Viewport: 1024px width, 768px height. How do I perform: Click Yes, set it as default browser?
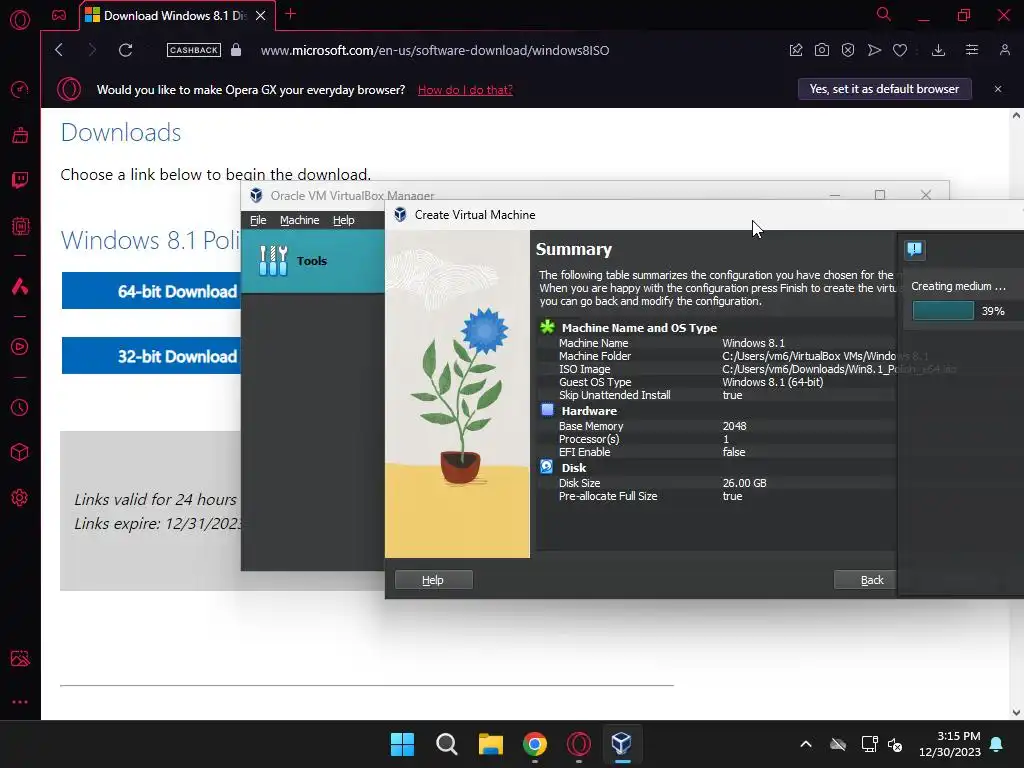point(884,89)
